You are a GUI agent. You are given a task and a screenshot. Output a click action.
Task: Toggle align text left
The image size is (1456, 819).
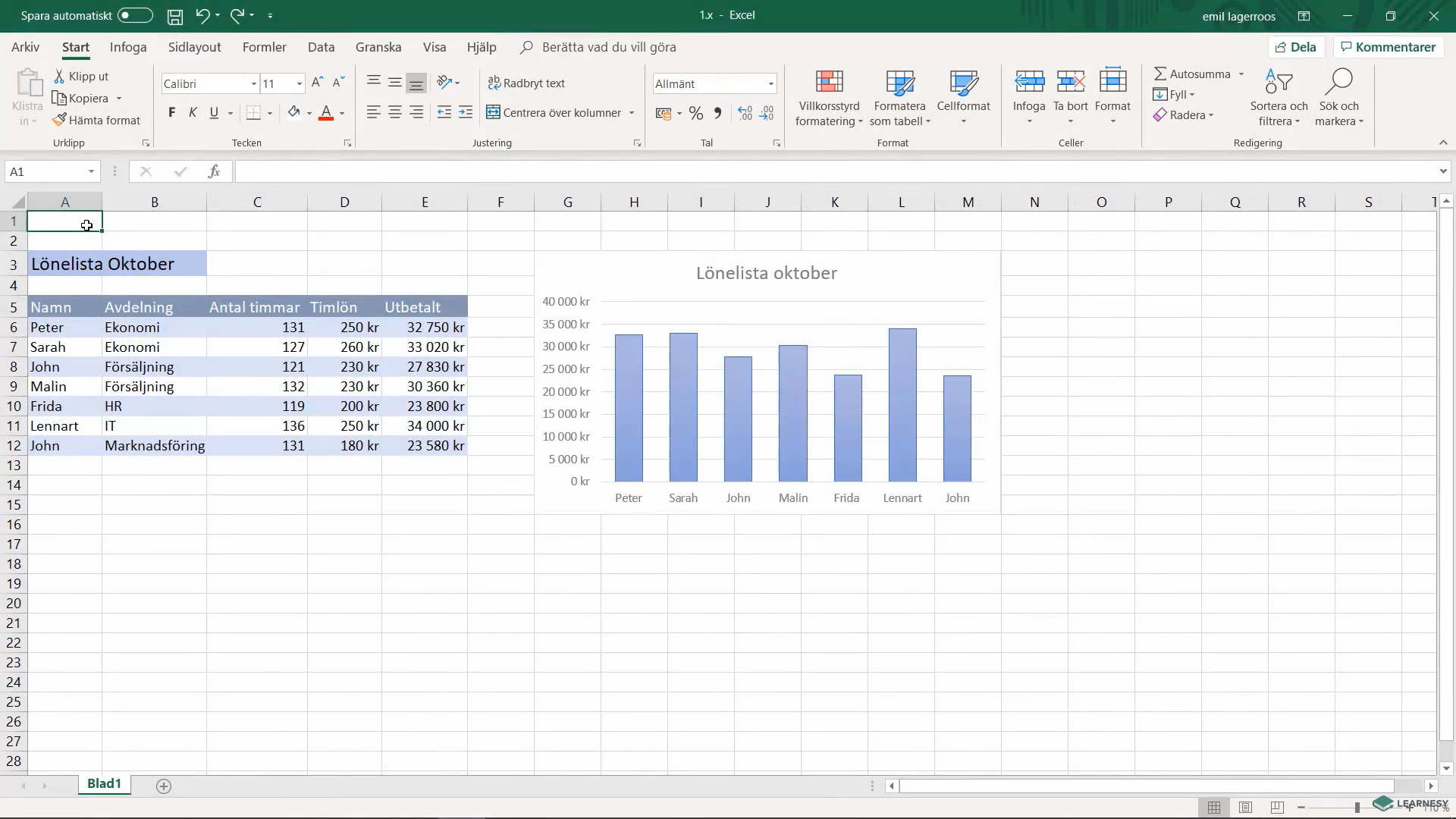(373, 112)
